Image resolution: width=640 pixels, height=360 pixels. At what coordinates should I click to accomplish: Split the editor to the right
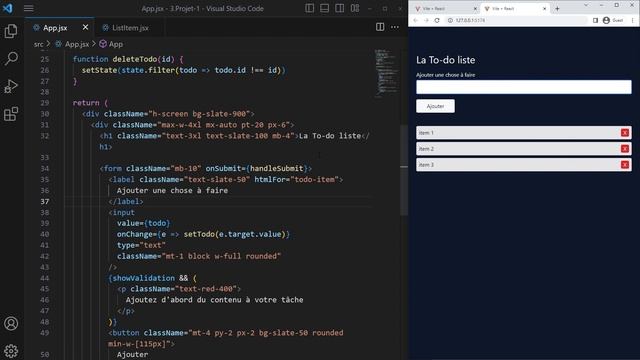click(x=380, y=27)
